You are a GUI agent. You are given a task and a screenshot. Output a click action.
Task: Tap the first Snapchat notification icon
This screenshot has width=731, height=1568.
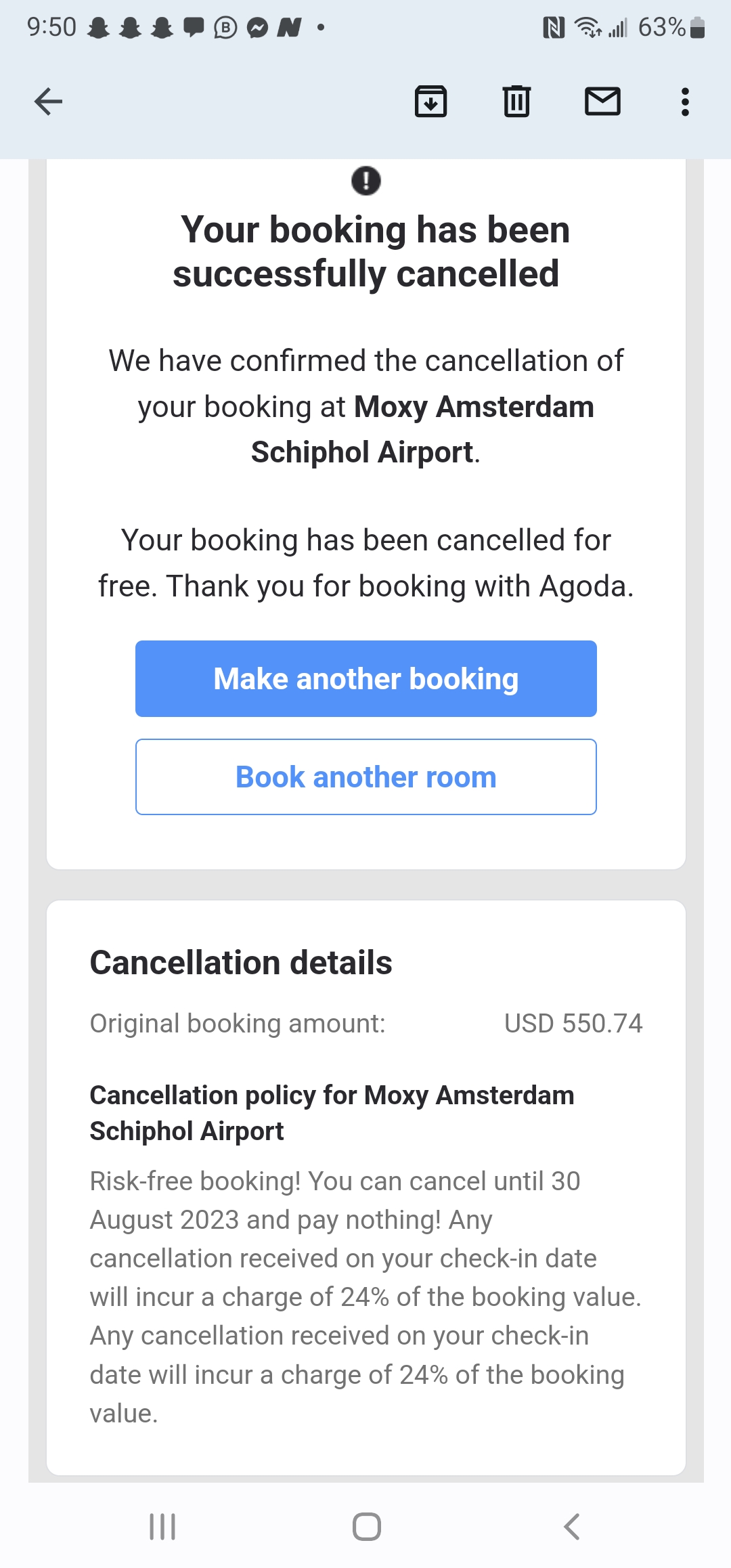[99, 28]
